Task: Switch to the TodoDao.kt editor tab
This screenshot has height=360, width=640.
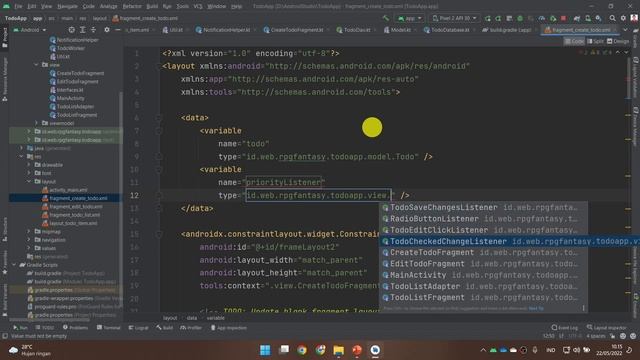Action: point(354,30)
